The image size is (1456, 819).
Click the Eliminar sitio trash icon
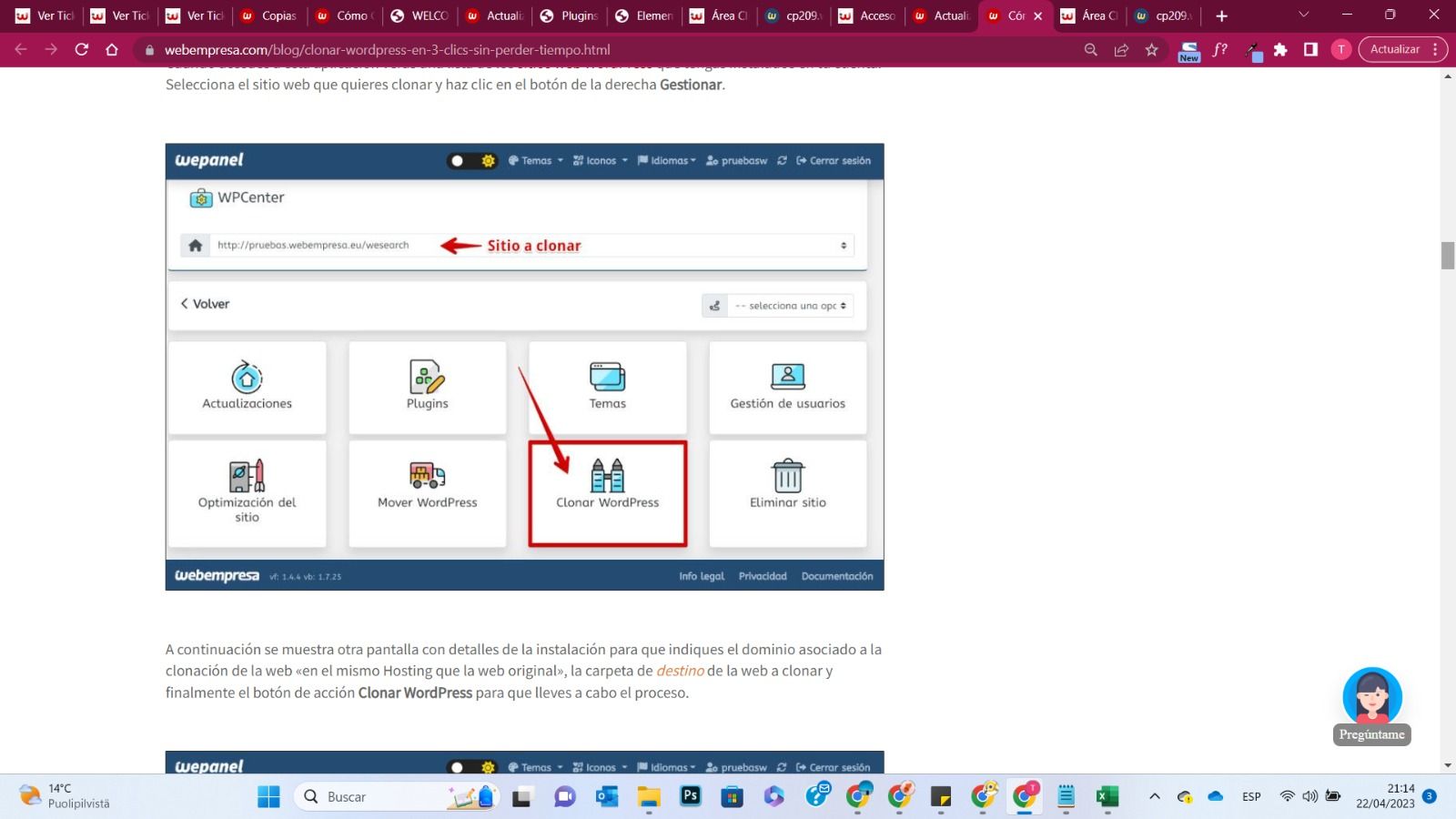[x=787, y=475]
